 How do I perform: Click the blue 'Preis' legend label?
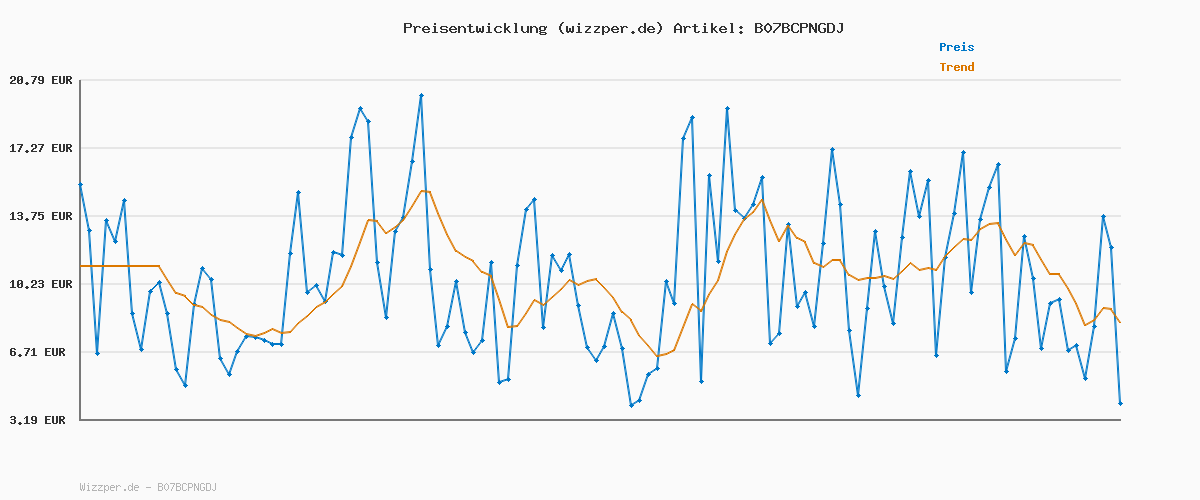coord(956,47)
